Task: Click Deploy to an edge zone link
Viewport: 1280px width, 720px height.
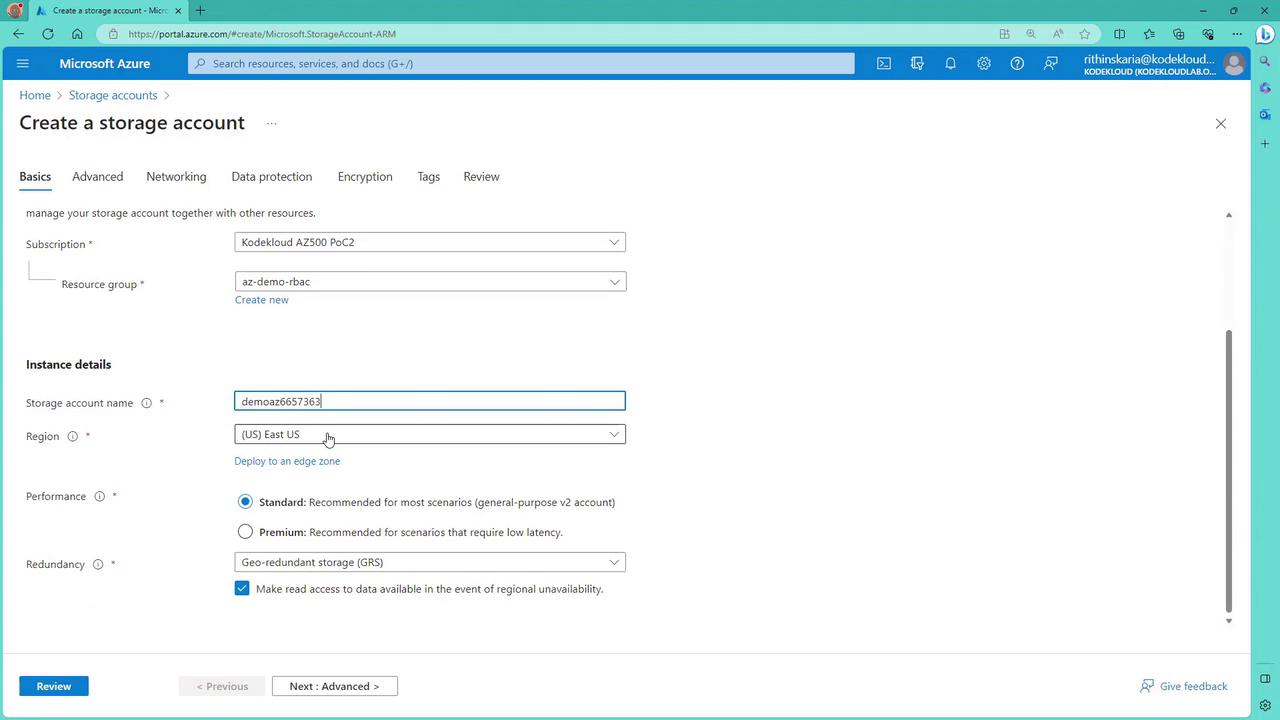Action: coord(287,461)
